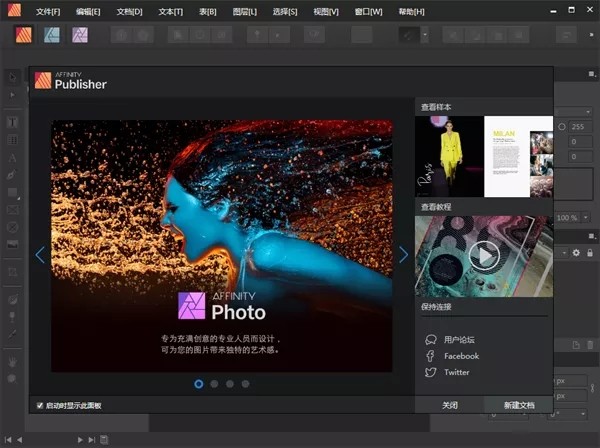The image size is (600, 448).
Task: Play the tutorial video thumbnail
Action: pos(484,256)
